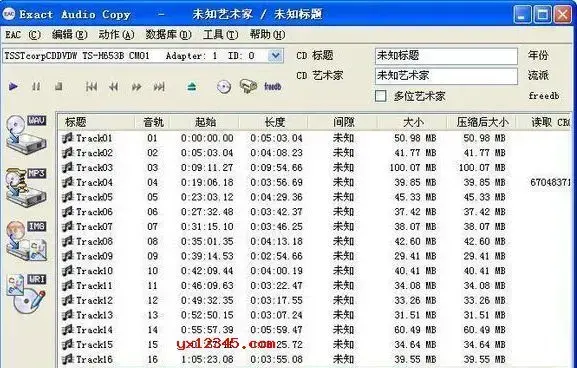This screenshot has height=368, width=577.
Task: Sort by 长度 column header
Action: [274, 122]
